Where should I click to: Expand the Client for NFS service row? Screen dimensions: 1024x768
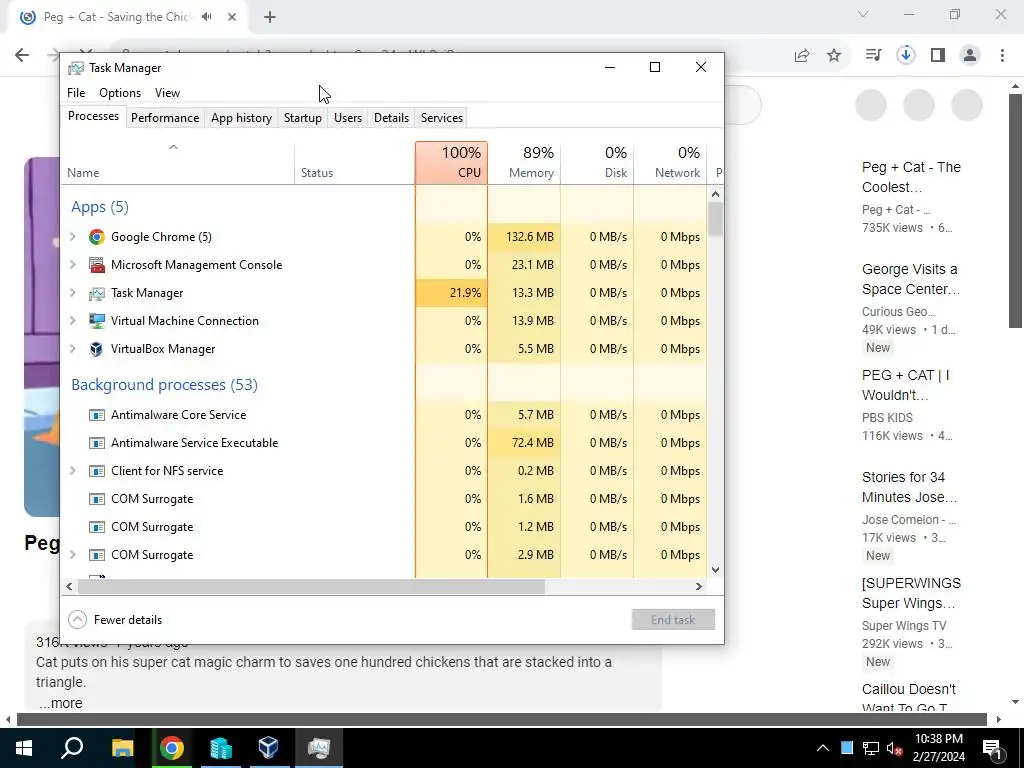[72, 472]
